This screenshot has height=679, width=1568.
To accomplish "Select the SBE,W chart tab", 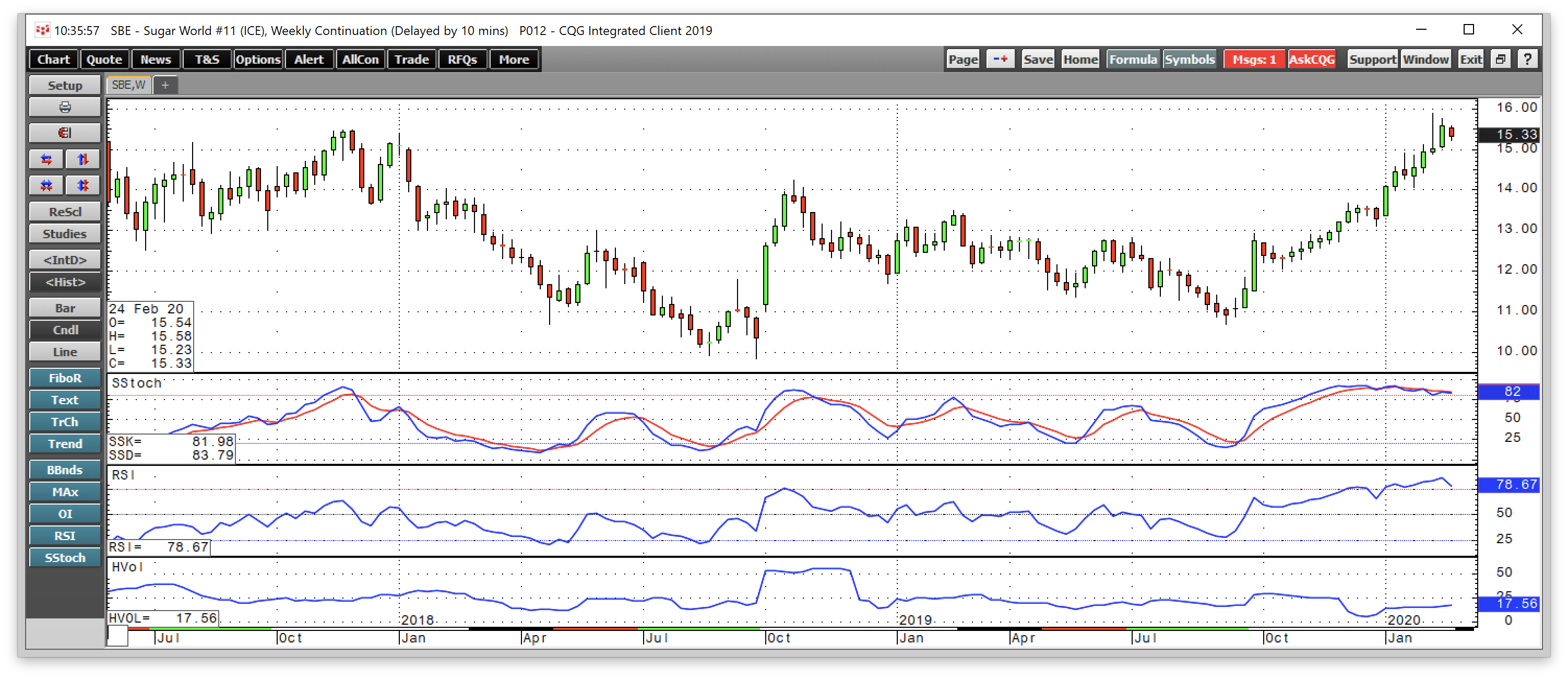I will pyautogui.click(x=128, y=85).
